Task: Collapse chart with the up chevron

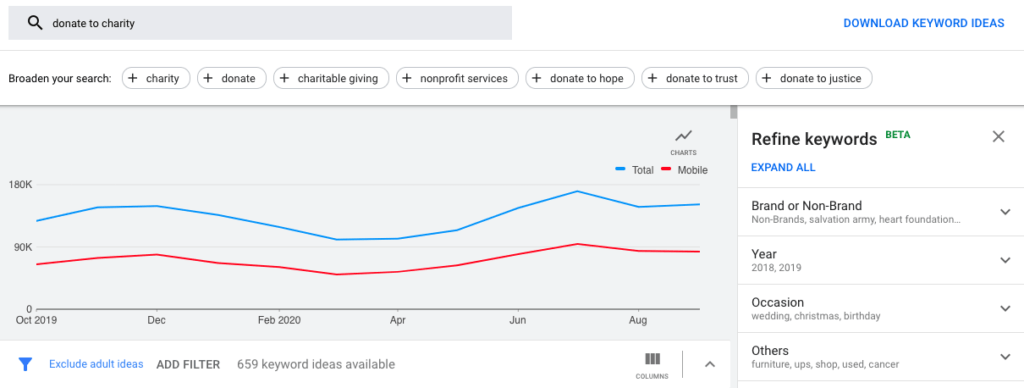Action: [x=711, y=364]
